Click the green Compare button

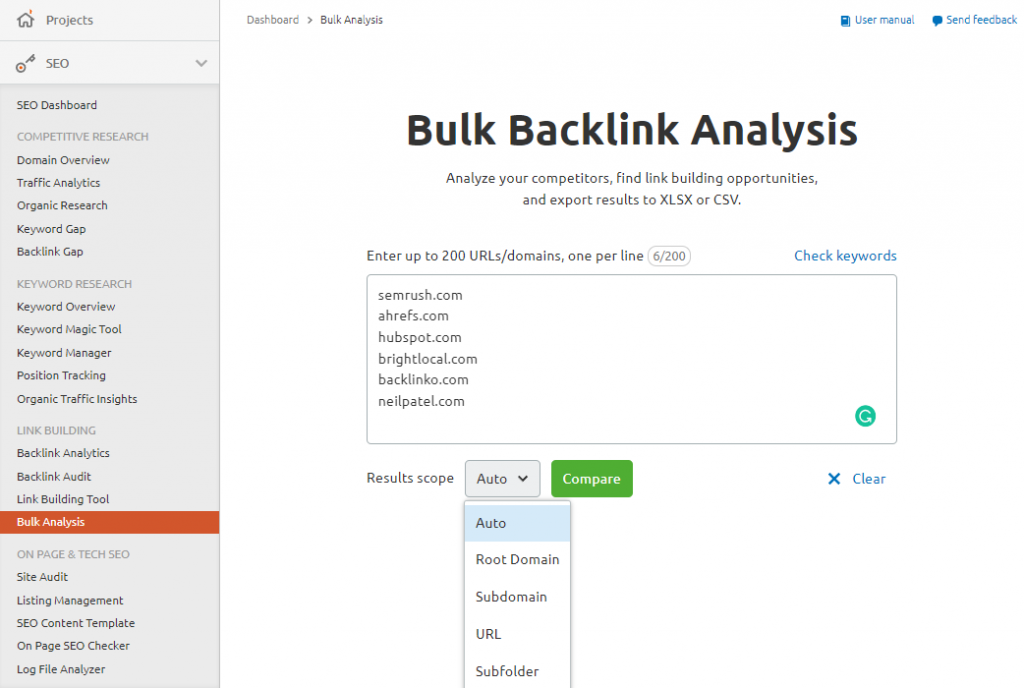pos(592,478)
